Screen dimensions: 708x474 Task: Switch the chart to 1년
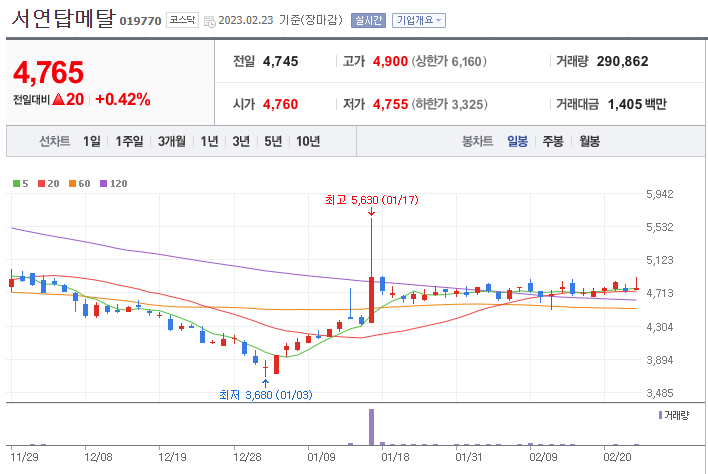pyautogui.click(x=209, y=142)
